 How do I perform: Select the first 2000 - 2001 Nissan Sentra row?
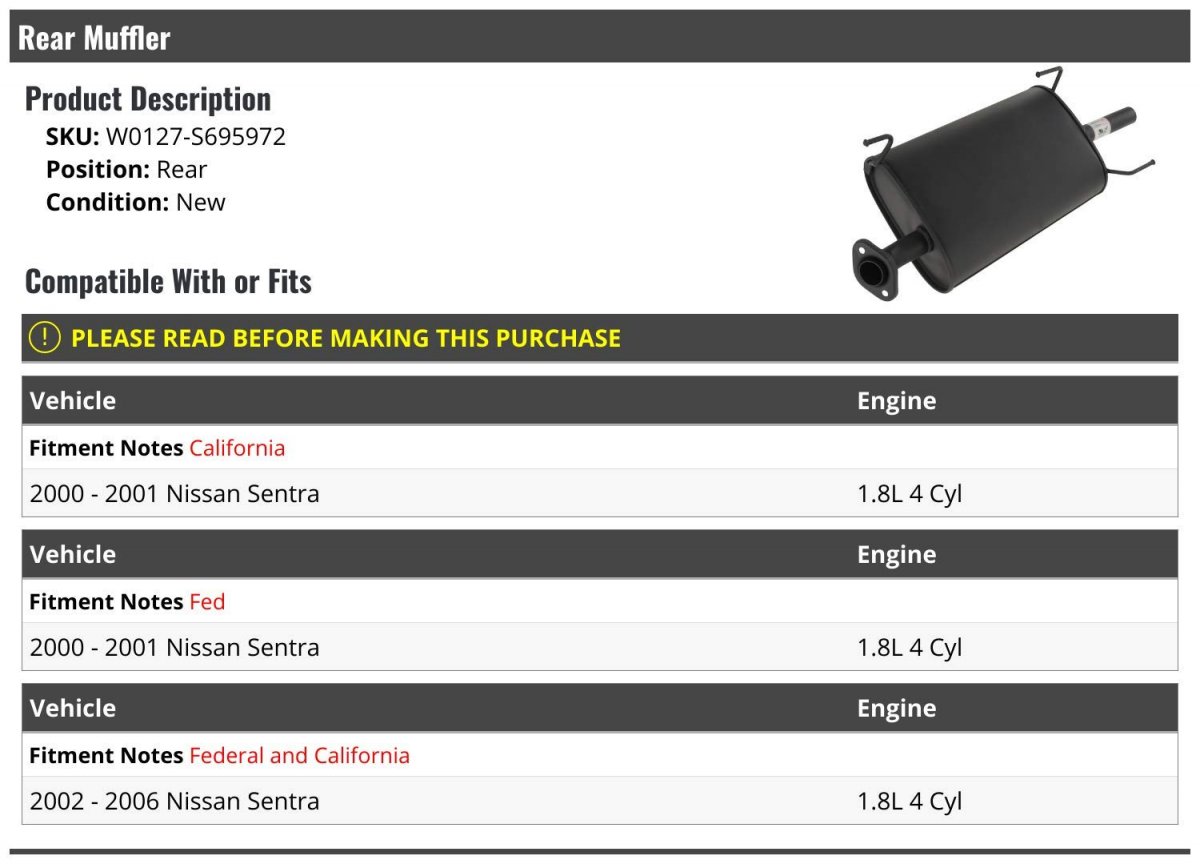(x=600, y=493)
